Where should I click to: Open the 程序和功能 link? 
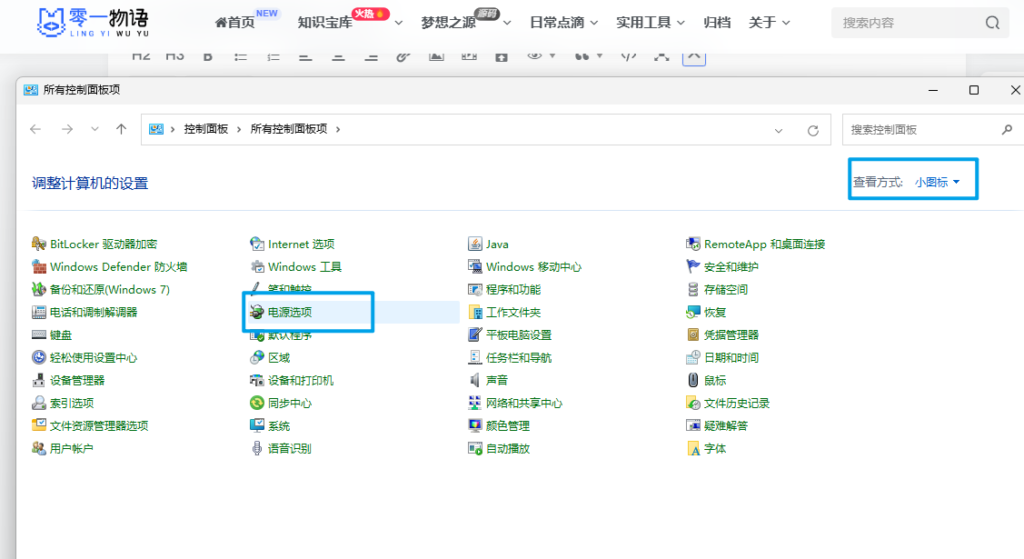click(513, 290)
